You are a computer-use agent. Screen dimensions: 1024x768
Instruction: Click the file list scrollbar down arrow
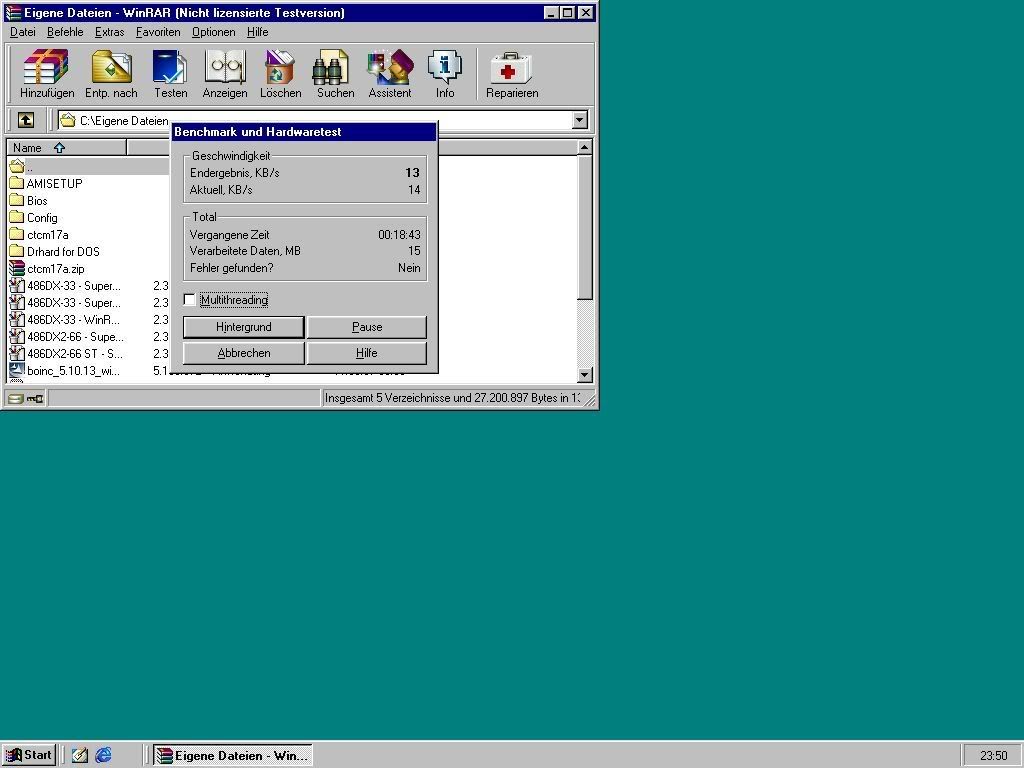tap(584, 375)
